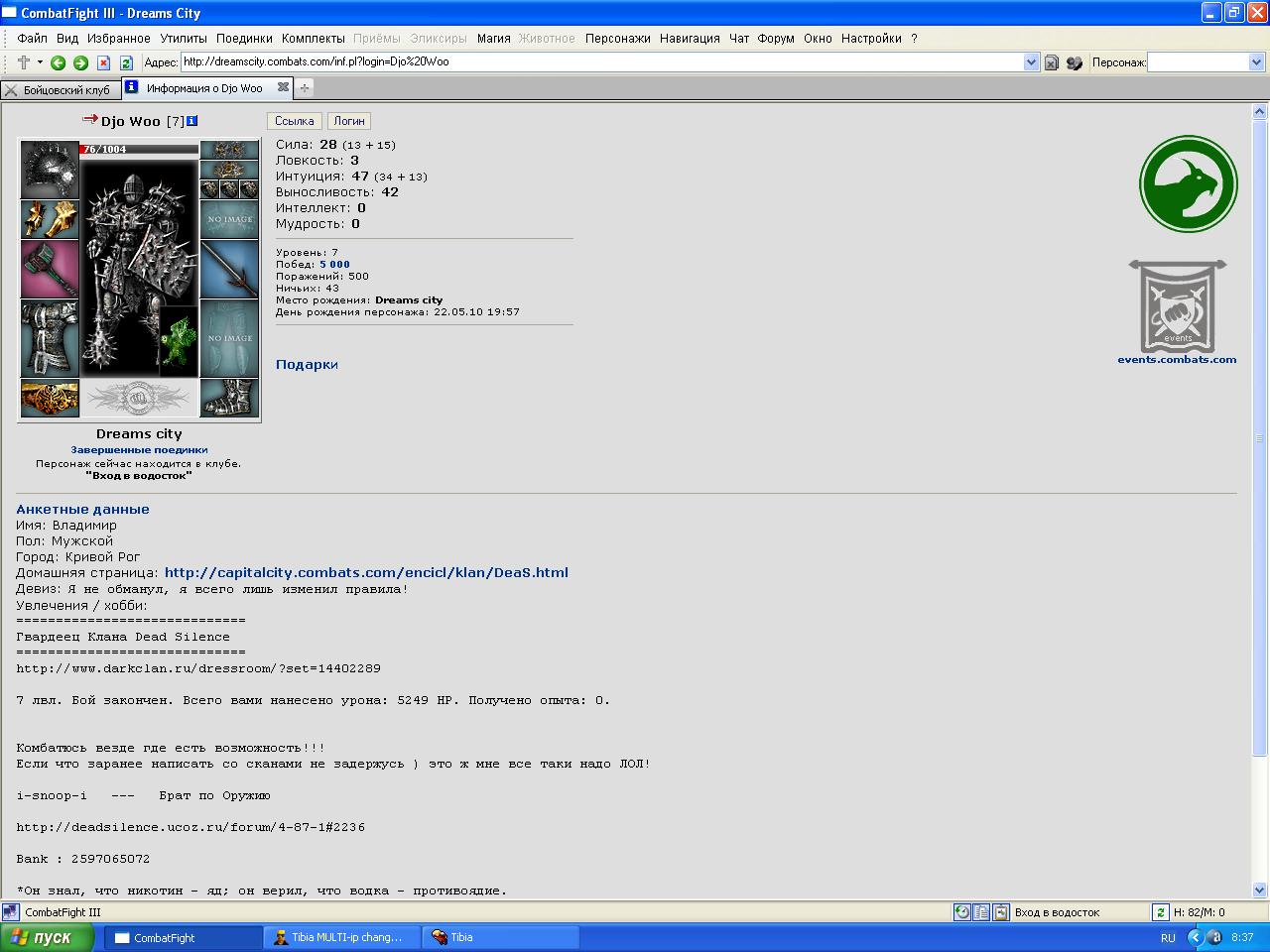Image resolution: width=1270 pixels, height=952 pixels.
Task: Open the Персонажи menu
Action: [x=618, y=39]
